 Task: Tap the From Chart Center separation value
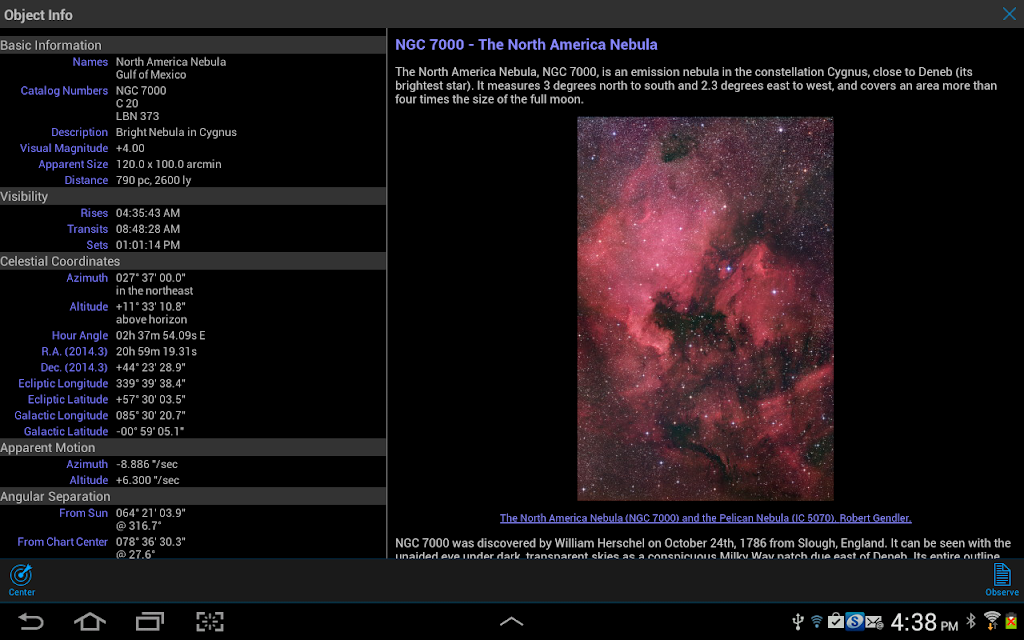click(151, 548)
